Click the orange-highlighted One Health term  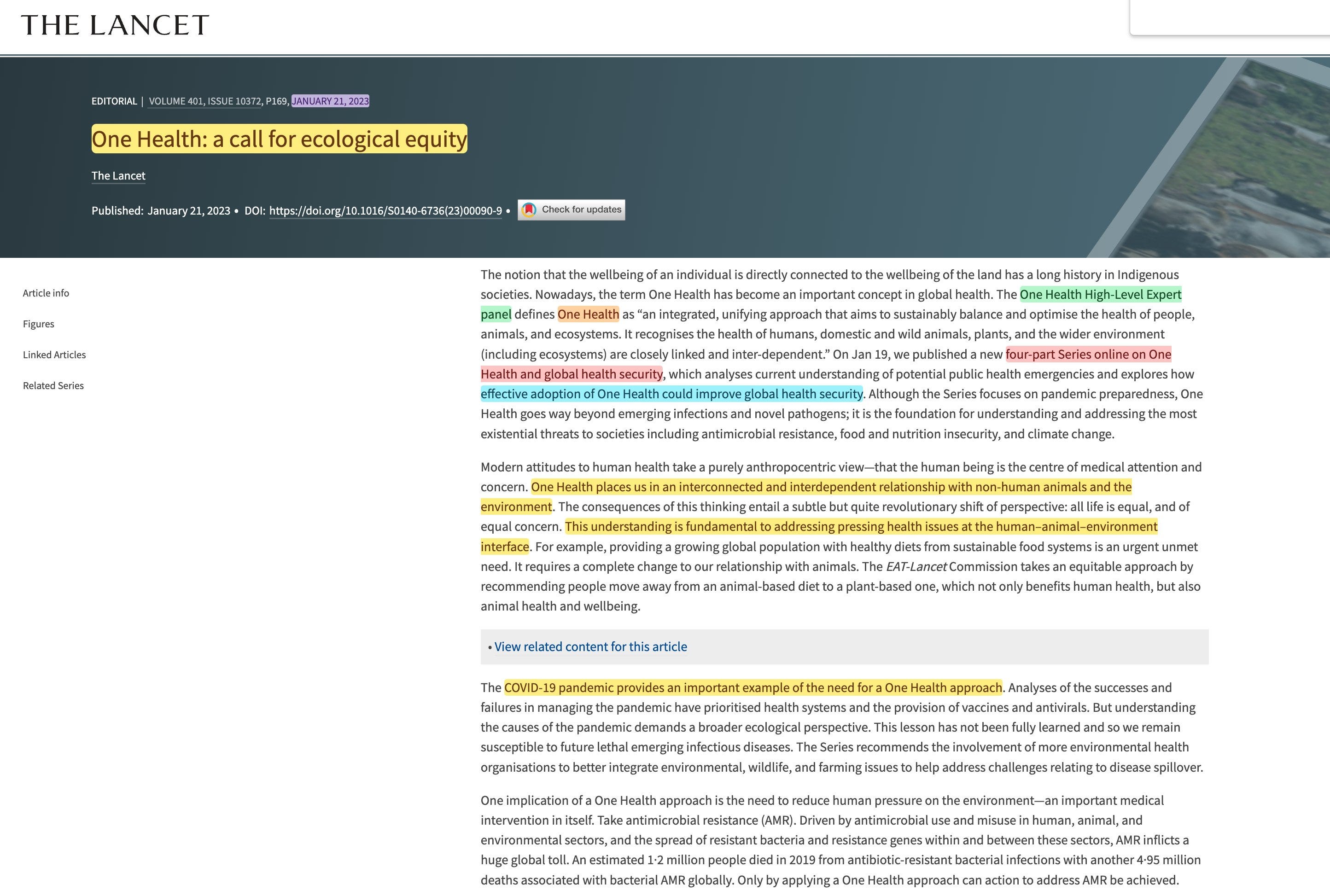point(588,314)
